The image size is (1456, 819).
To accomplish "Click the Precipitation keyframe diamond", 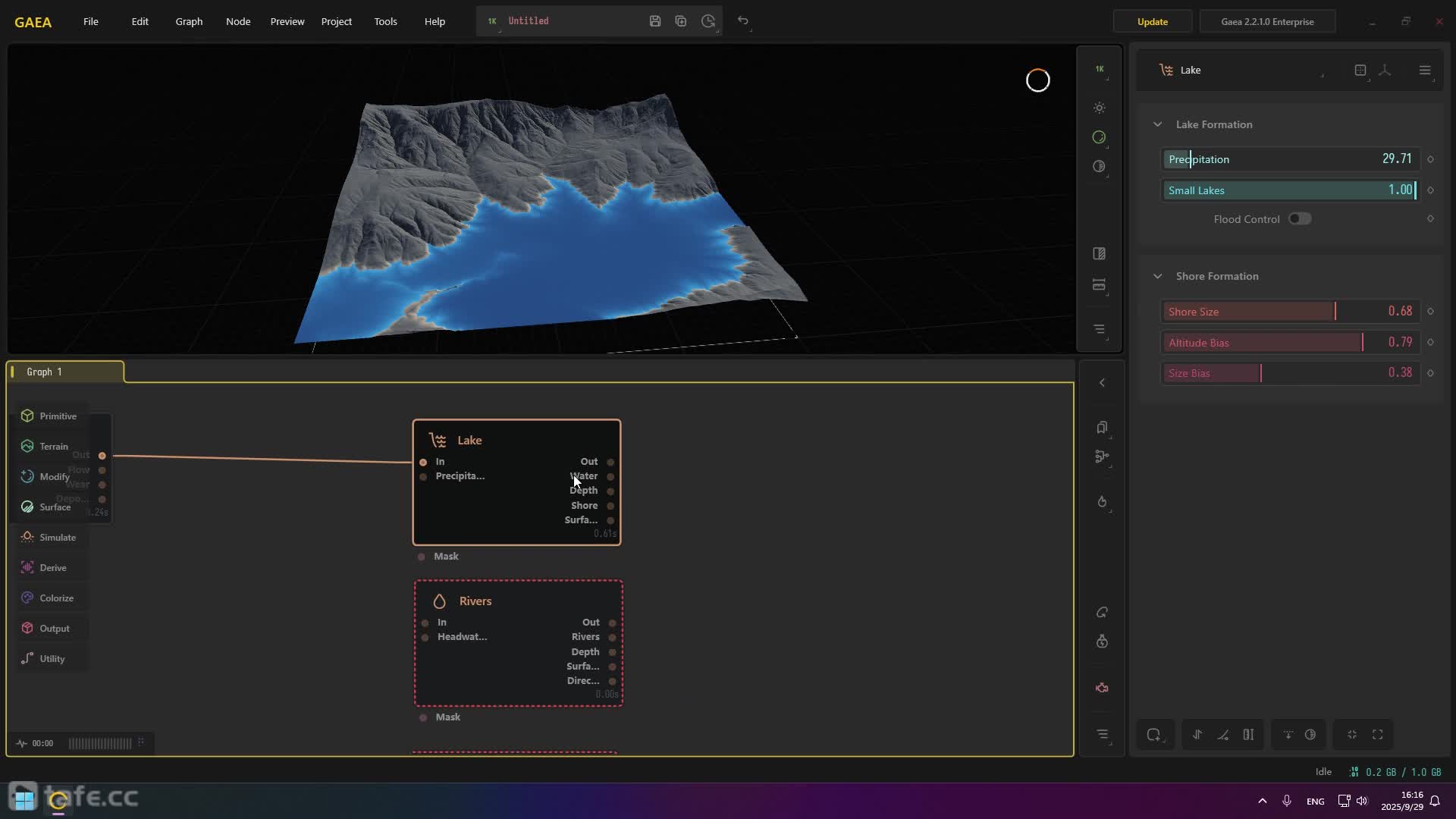I will tap(1430, 159).
